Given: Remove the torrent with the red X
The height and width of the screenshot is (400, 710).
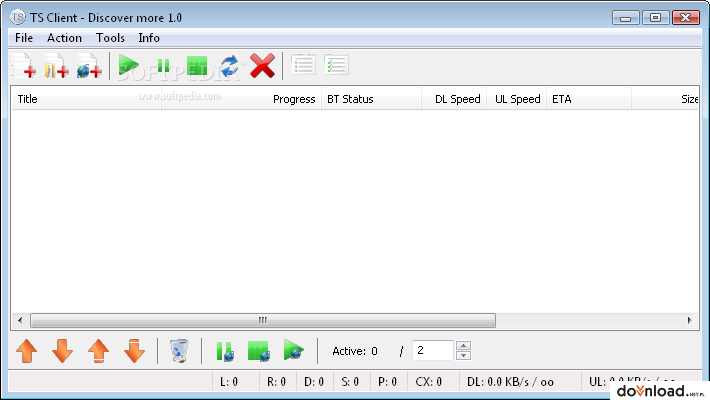Looking at the screenshot, I should click(x=262, y=66).
